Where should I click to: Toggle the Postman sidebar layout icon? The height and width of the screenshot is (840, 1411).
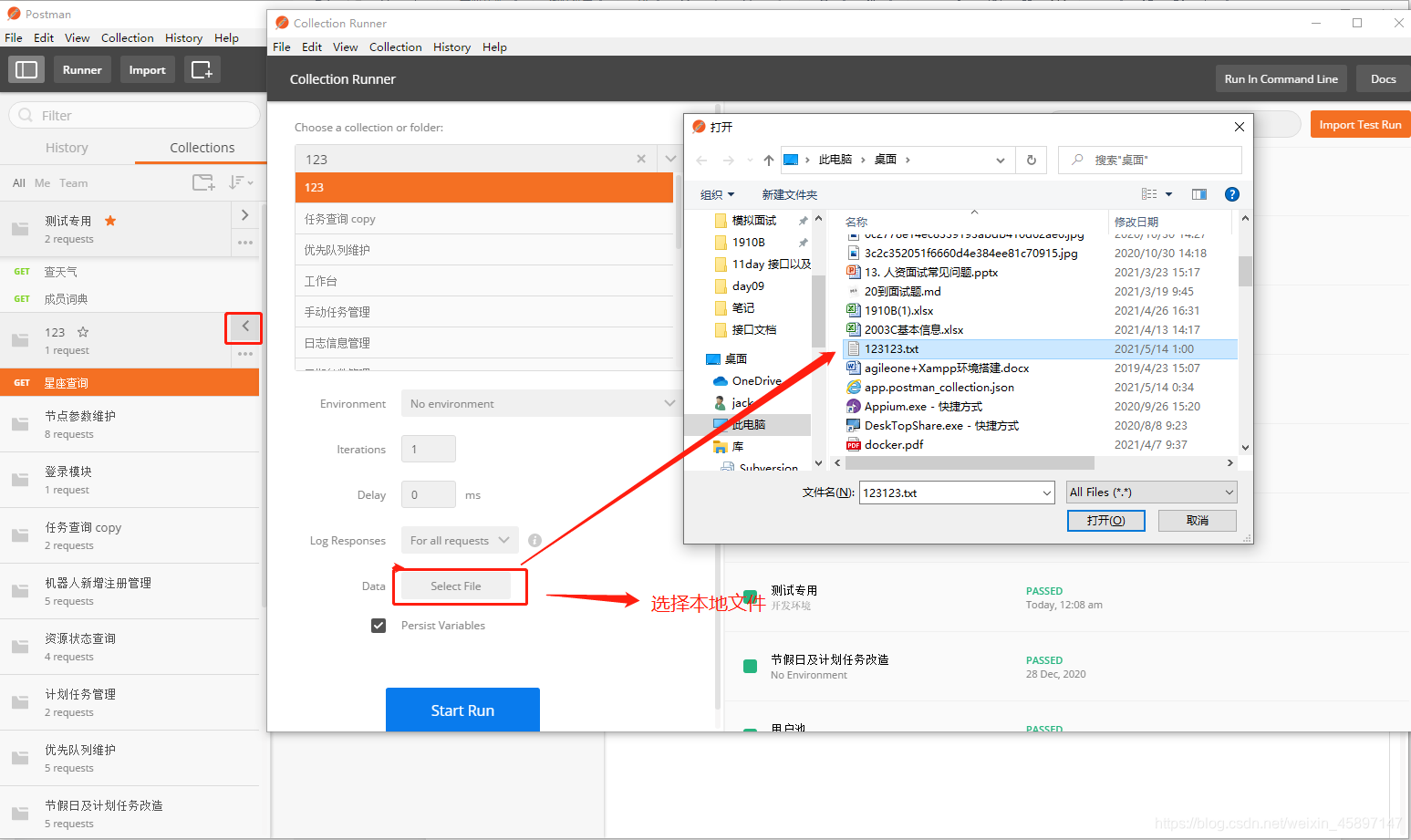coord(27,69)
